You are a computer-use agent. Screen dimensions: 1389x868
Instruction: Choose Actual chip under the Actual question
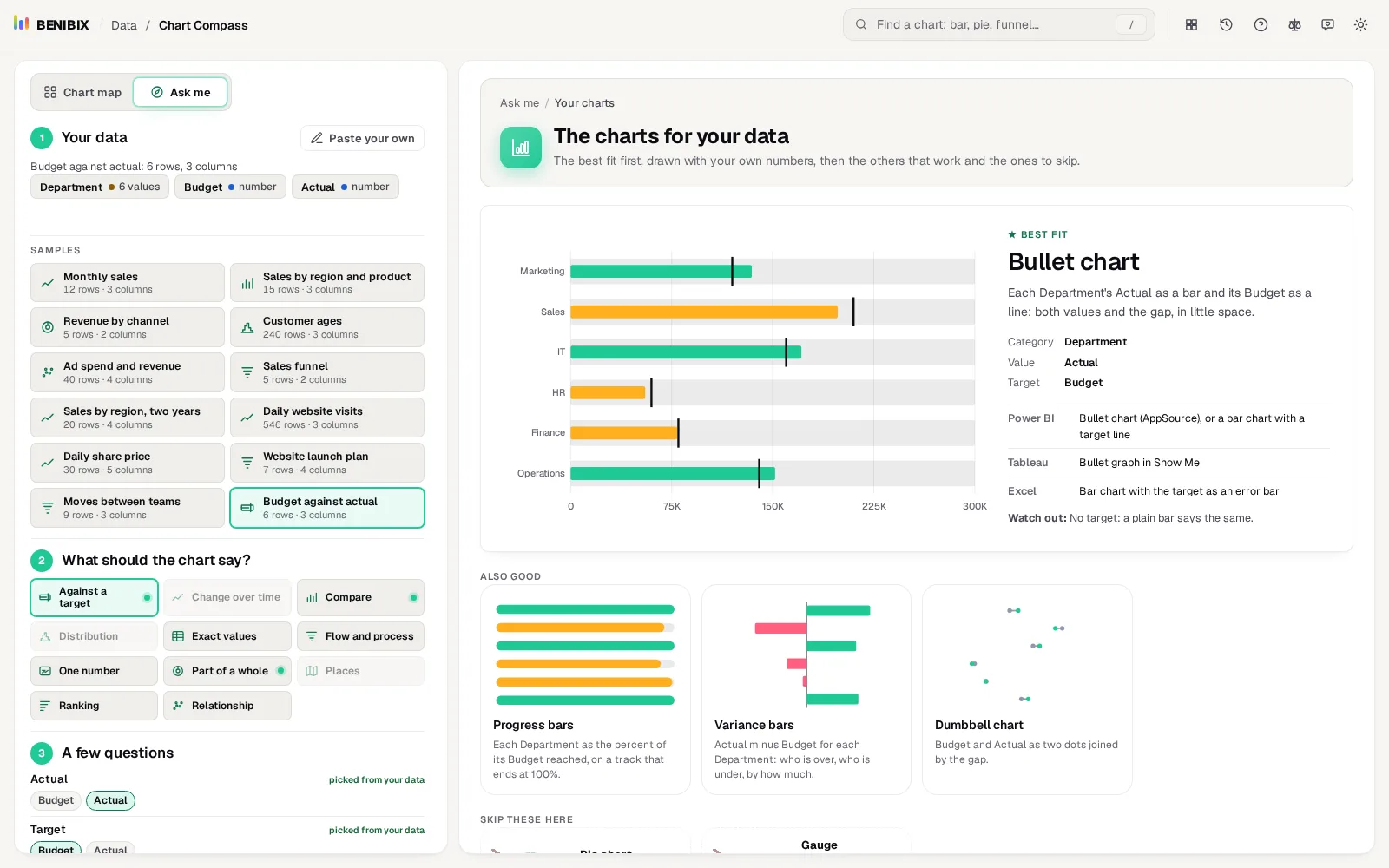110,800
